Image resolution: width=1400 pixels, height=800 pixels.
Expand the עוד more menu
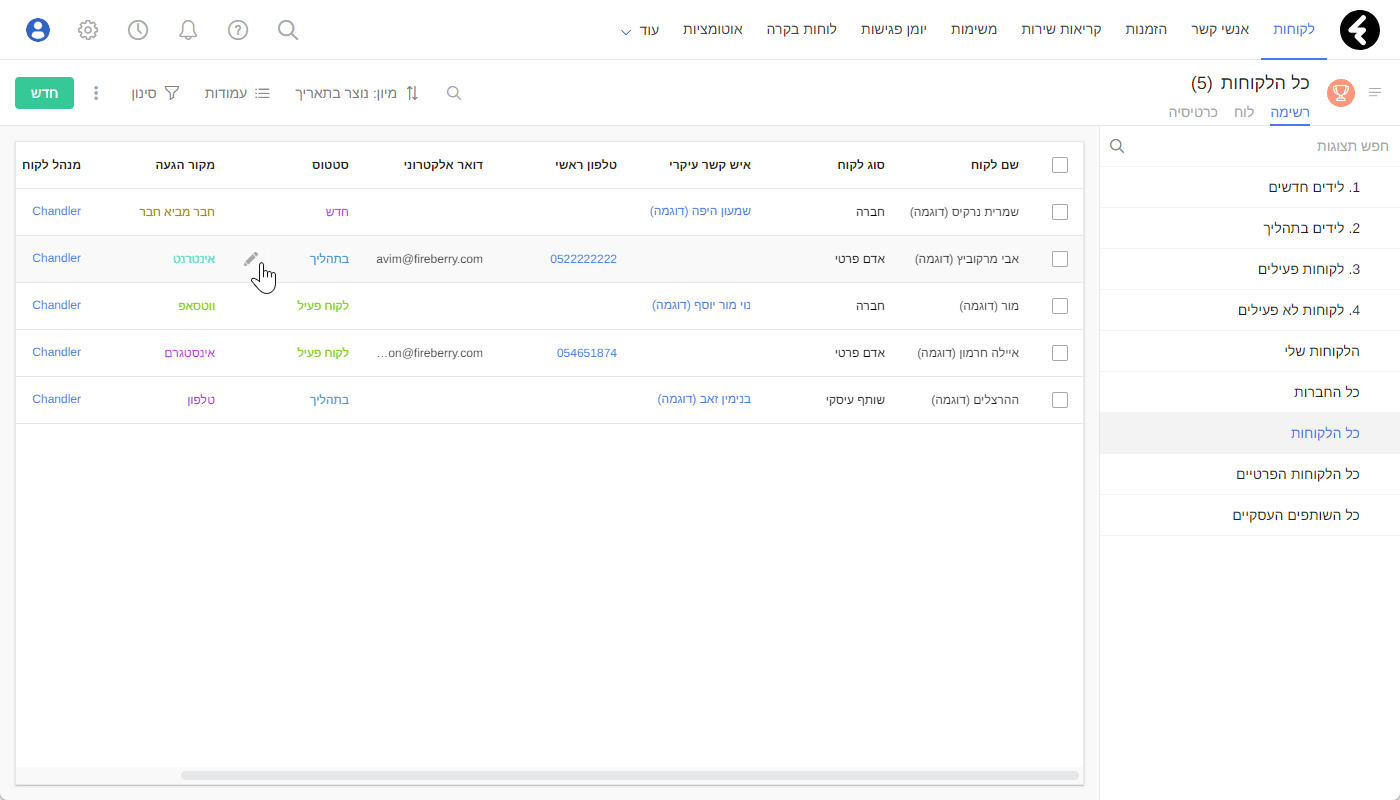(640, 30)
